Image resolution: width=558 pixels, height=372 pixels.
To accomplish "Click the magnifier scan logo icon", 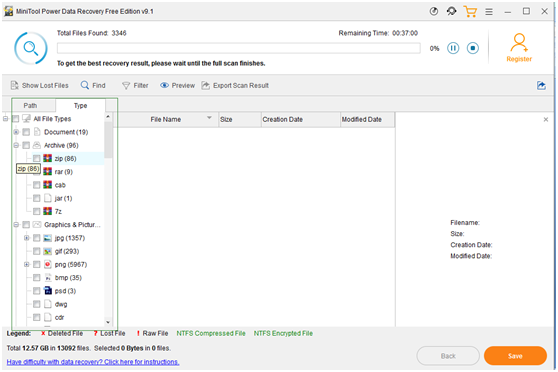I will [x=31, y=48].
